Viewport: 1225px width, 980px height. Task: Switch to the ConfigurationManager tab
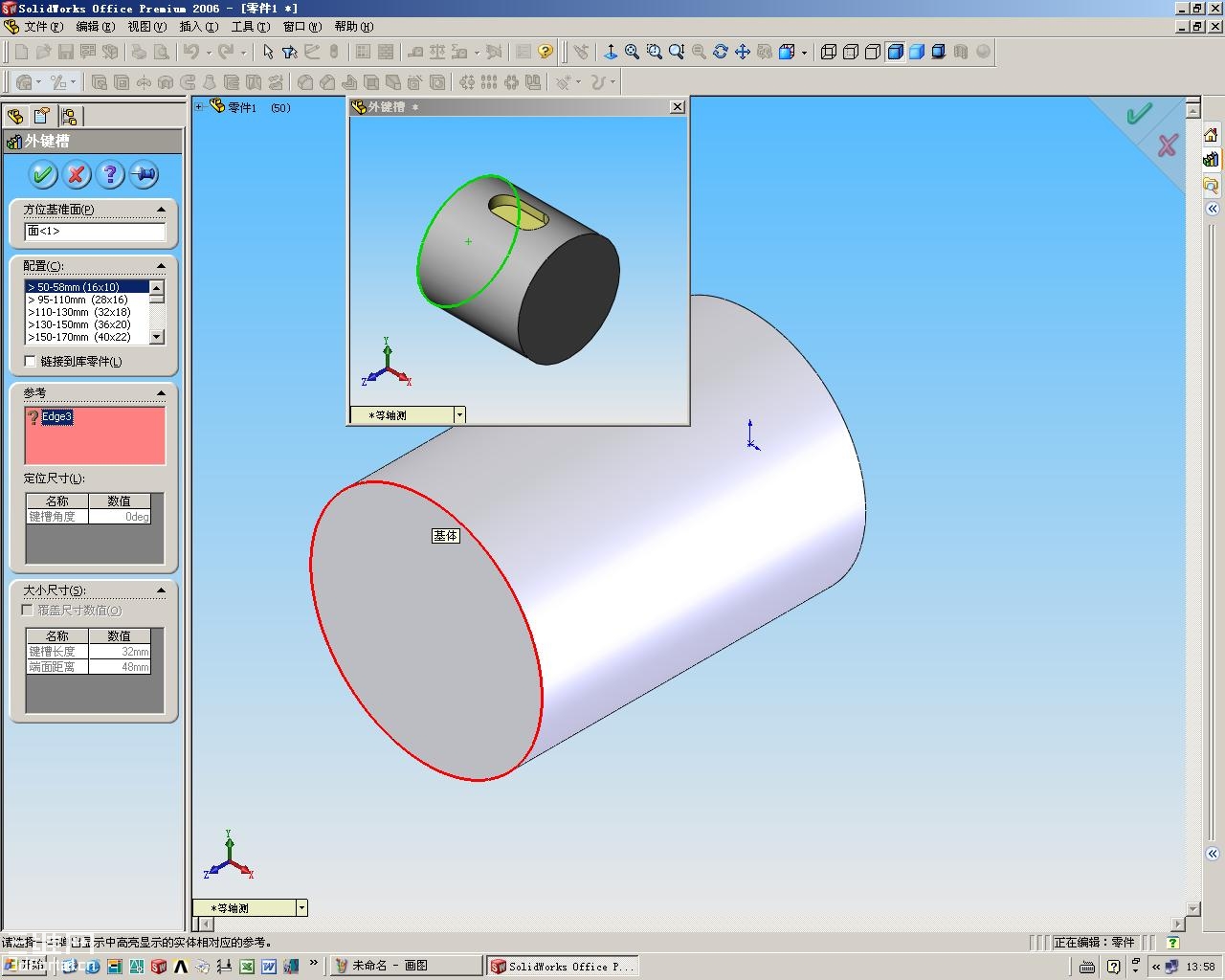pyautogui.click(x=69, y=116)
